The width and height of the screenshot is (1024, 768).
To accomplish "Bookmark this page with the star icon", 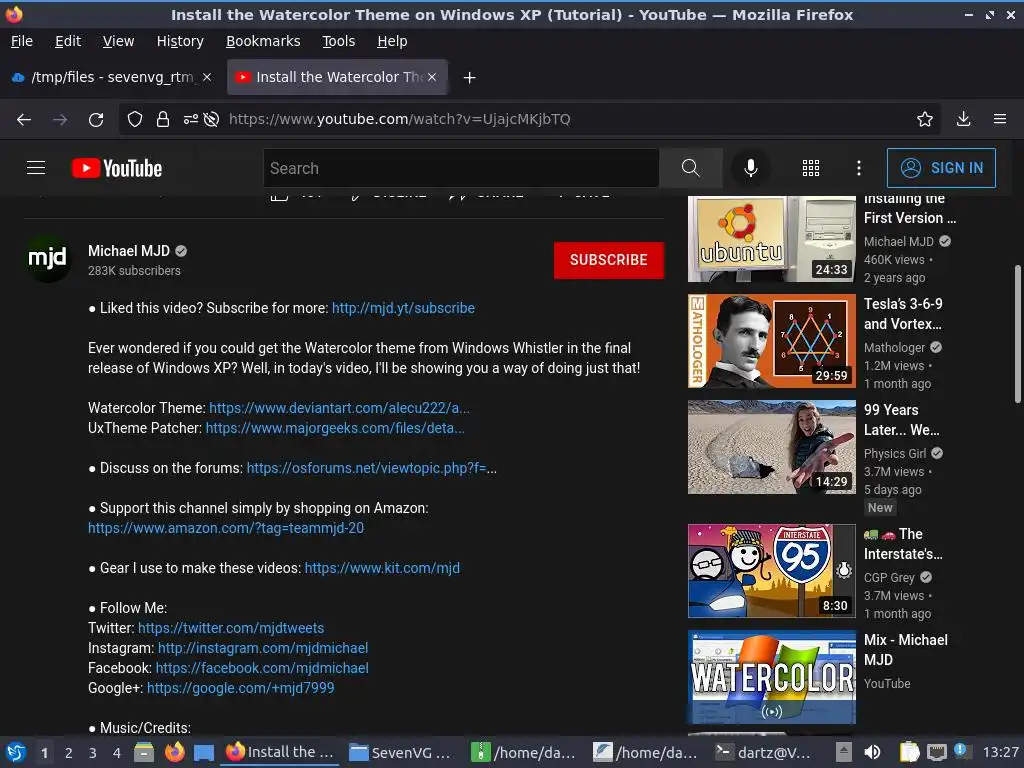I will (924, 120).
